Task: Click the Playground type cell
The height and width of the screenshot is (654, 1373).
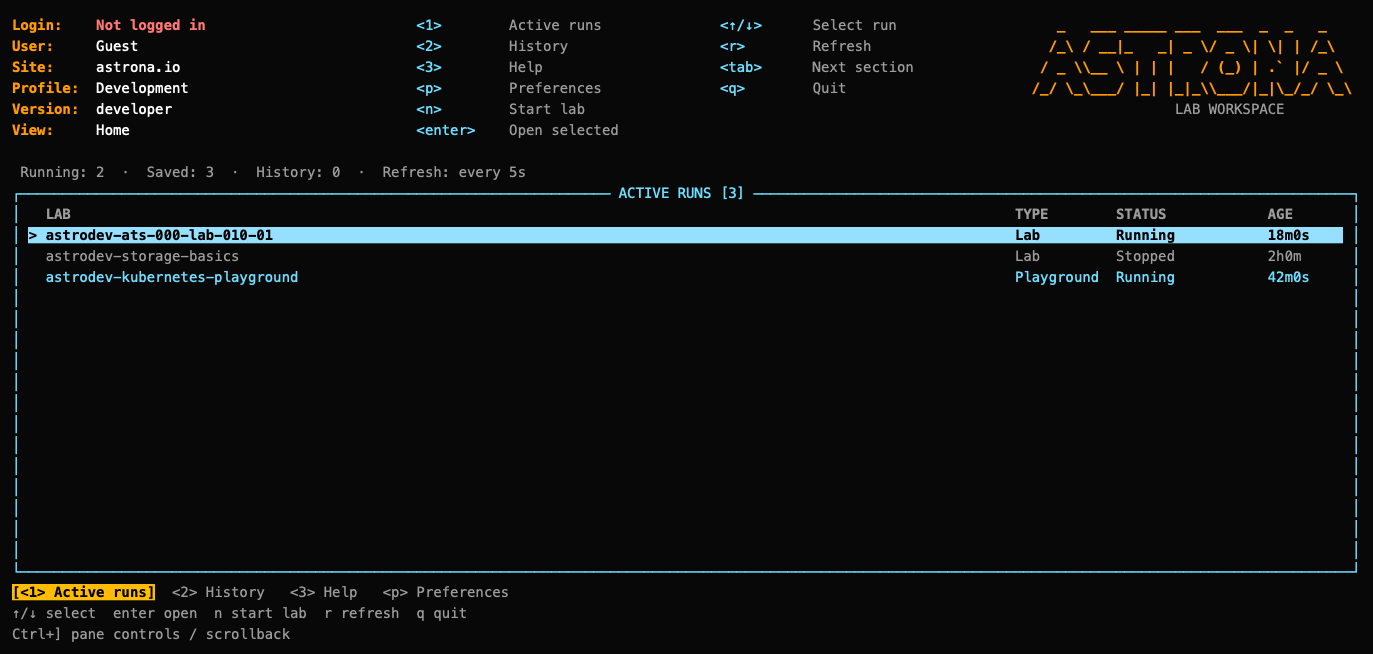Action: pos(1057,277)
